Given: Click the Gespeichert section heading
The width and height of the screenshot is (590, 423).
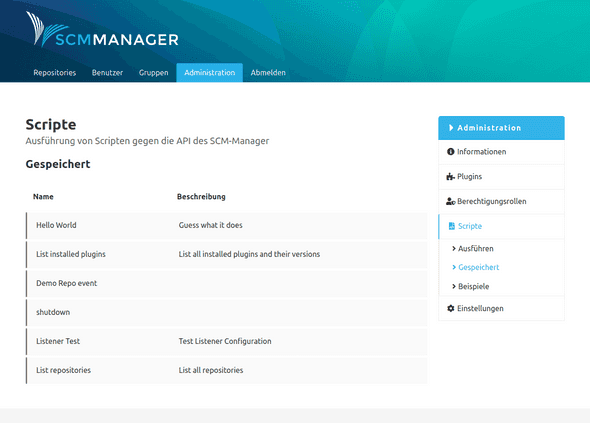Looking at the screenshot, I should pos(58,164).
